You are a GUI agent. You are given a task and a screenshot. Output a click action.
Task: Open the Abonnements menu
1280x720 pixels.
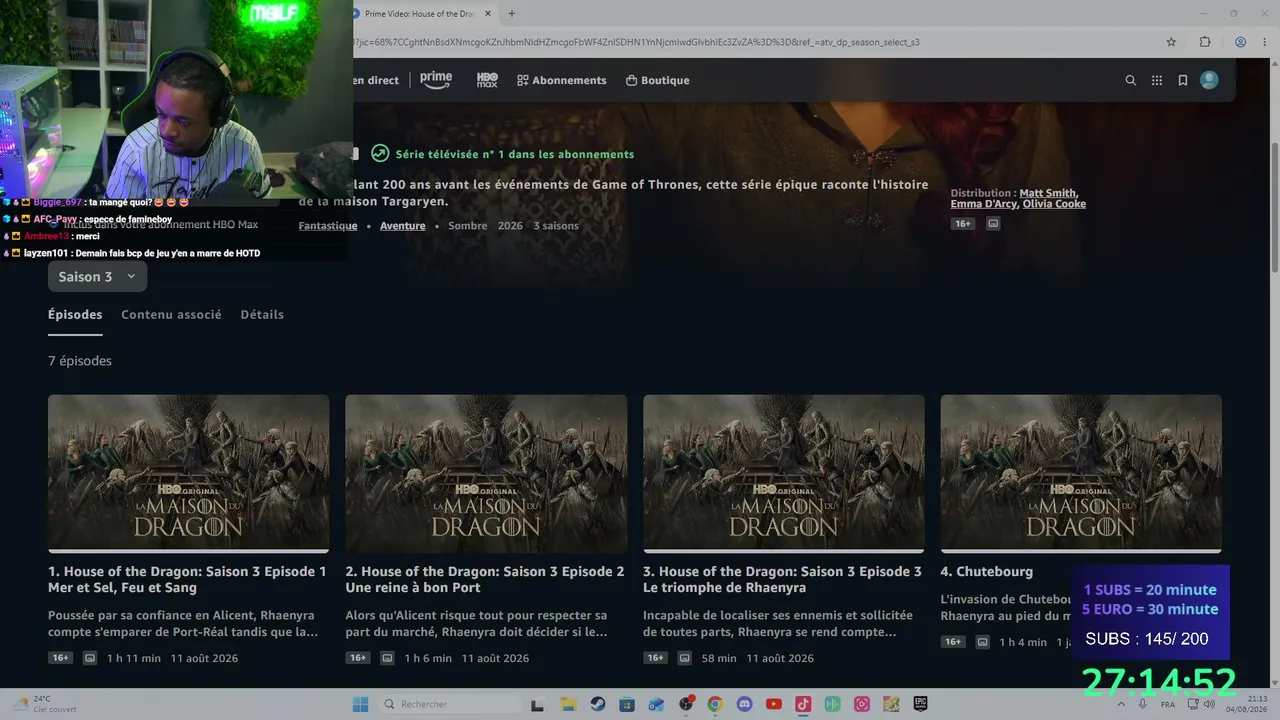coord(562,80)
